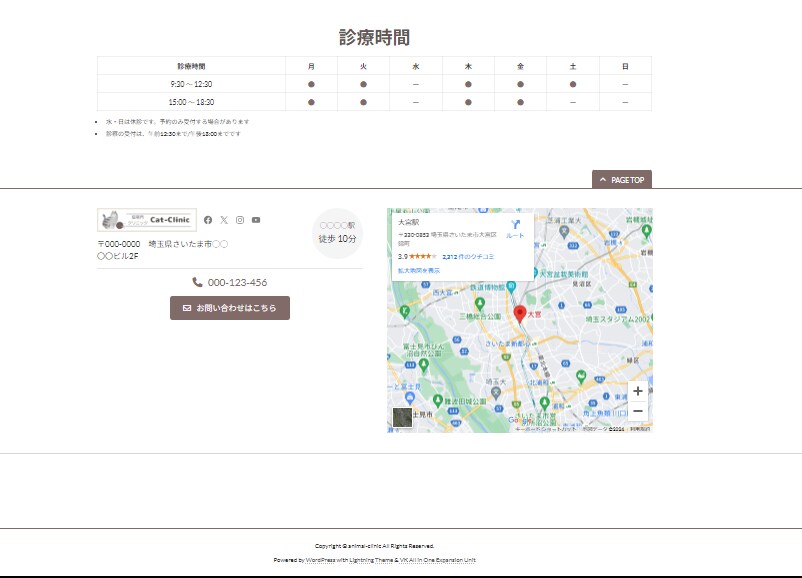Select the 〒000-0000 埼玉県さいたま市 address text
This screenshot has width=802, height=578.
point(163,244)
